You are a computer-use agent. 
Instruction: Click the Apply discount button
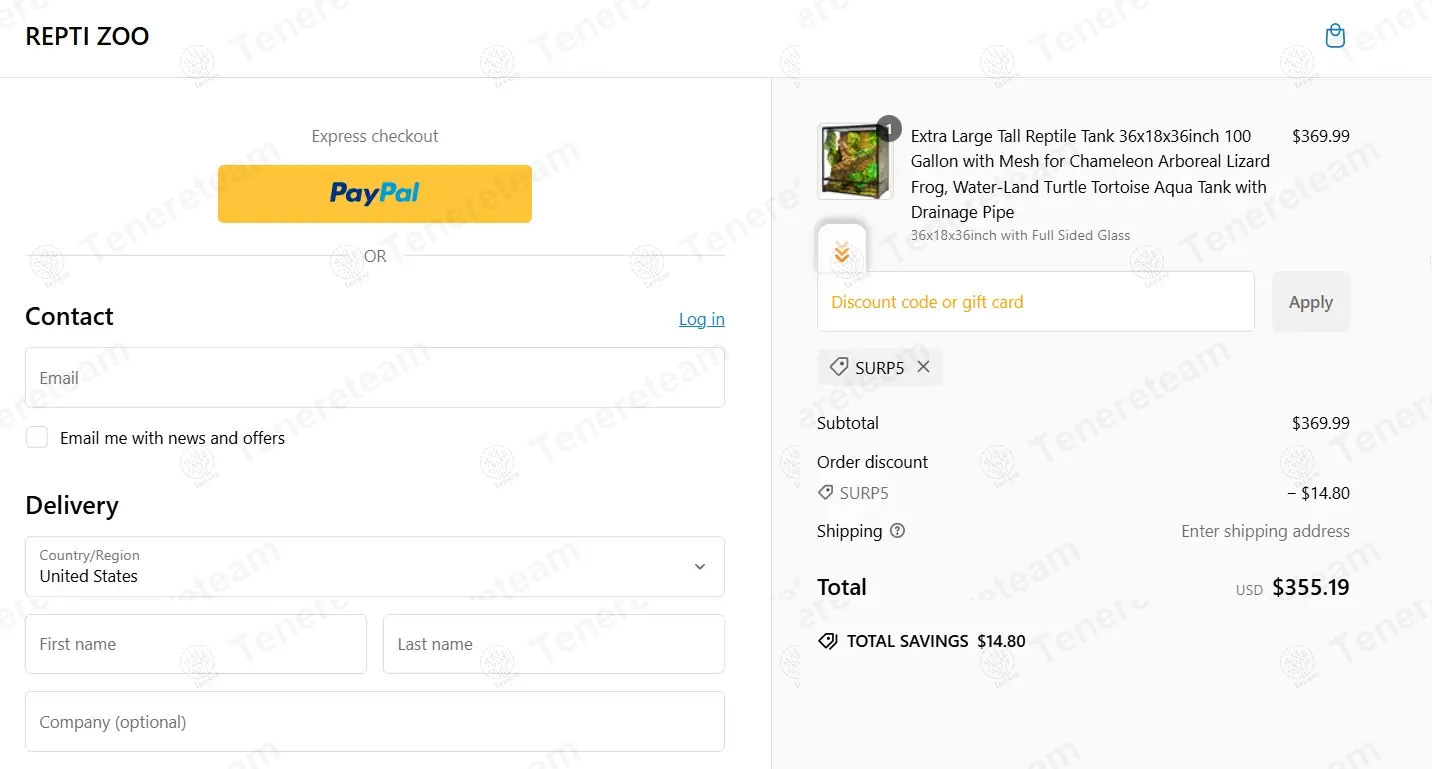[x=1311, y=302]
